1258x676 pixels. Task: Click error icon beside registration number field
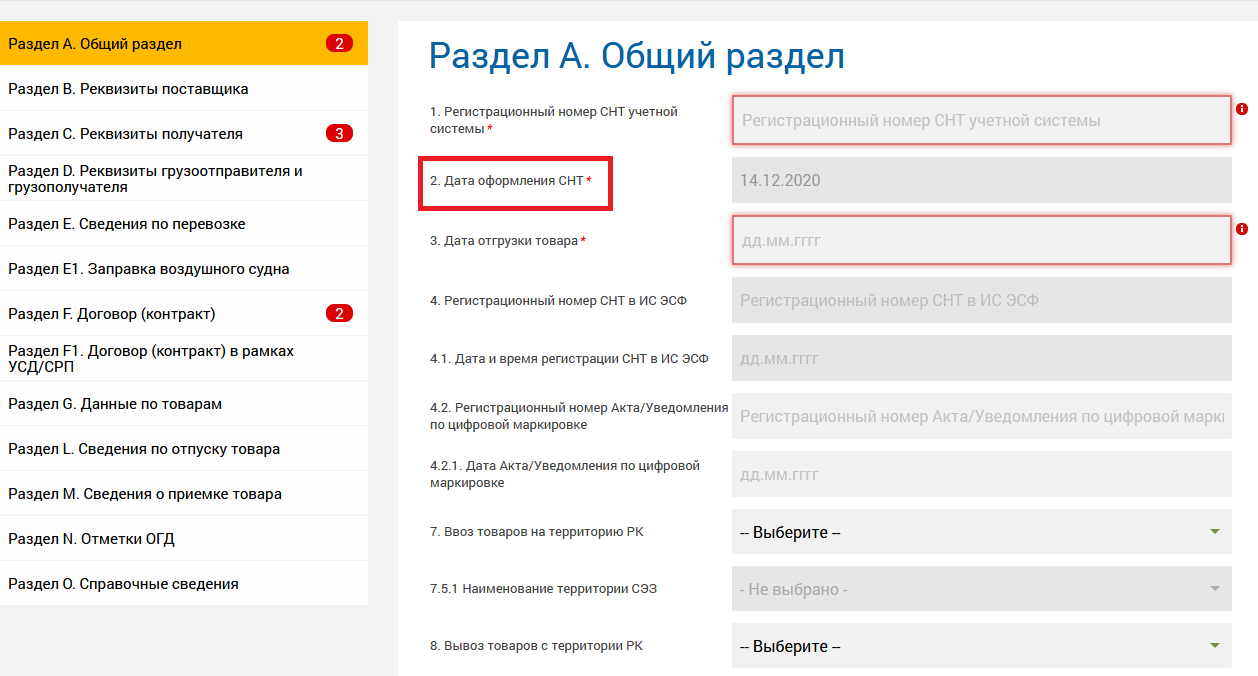[x=1242, y=109]
